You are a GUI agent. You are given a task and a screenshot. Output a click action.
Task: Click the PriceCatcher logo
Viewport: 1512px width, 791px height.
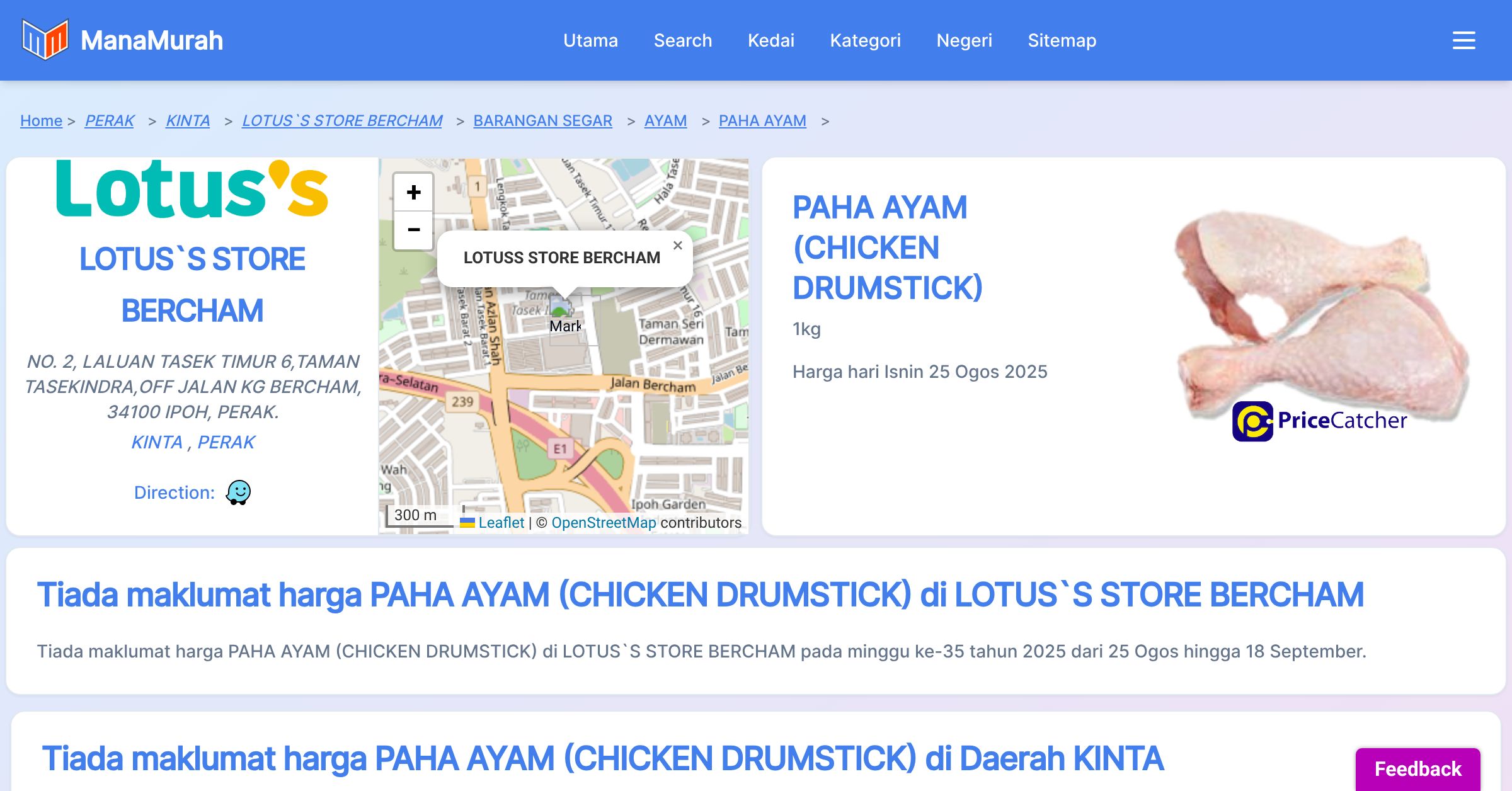[x=1319, y=421]
